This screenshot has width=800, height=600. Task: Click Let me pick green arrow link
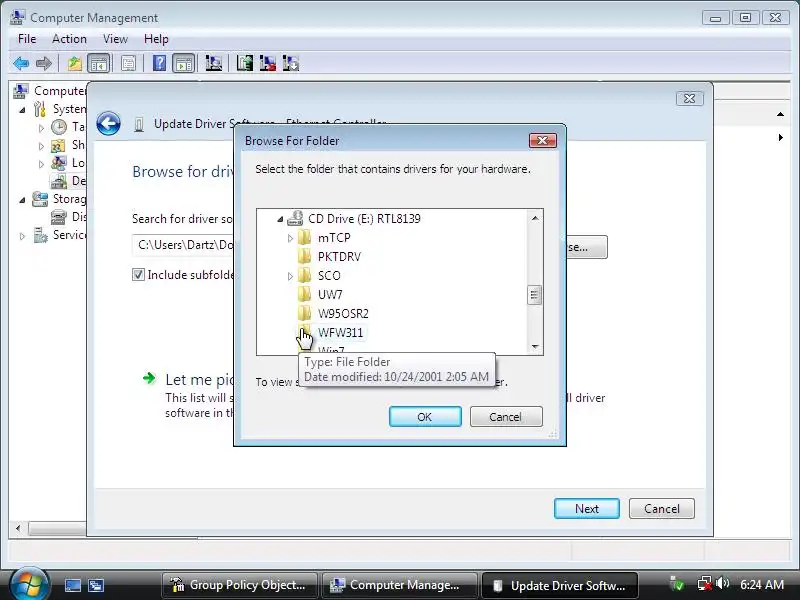[x=149, y=378]
